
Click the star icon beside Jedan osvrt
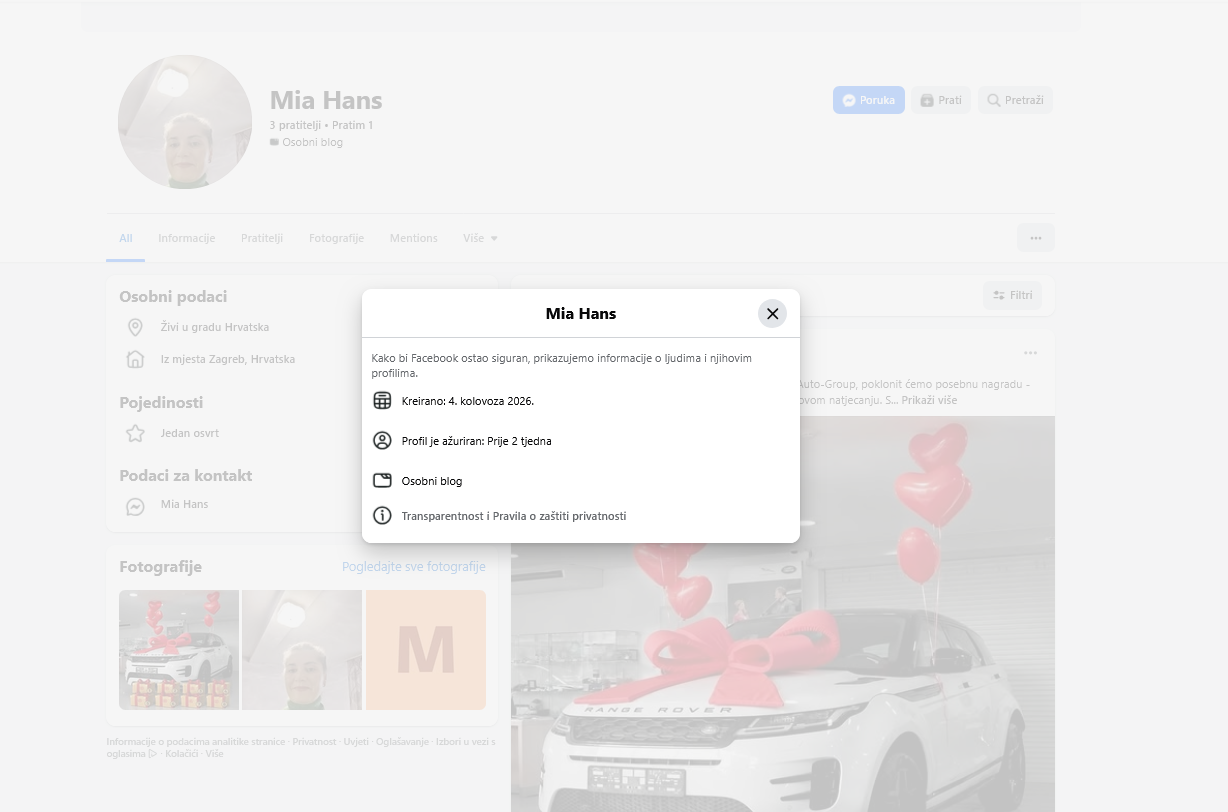(135, 433)
